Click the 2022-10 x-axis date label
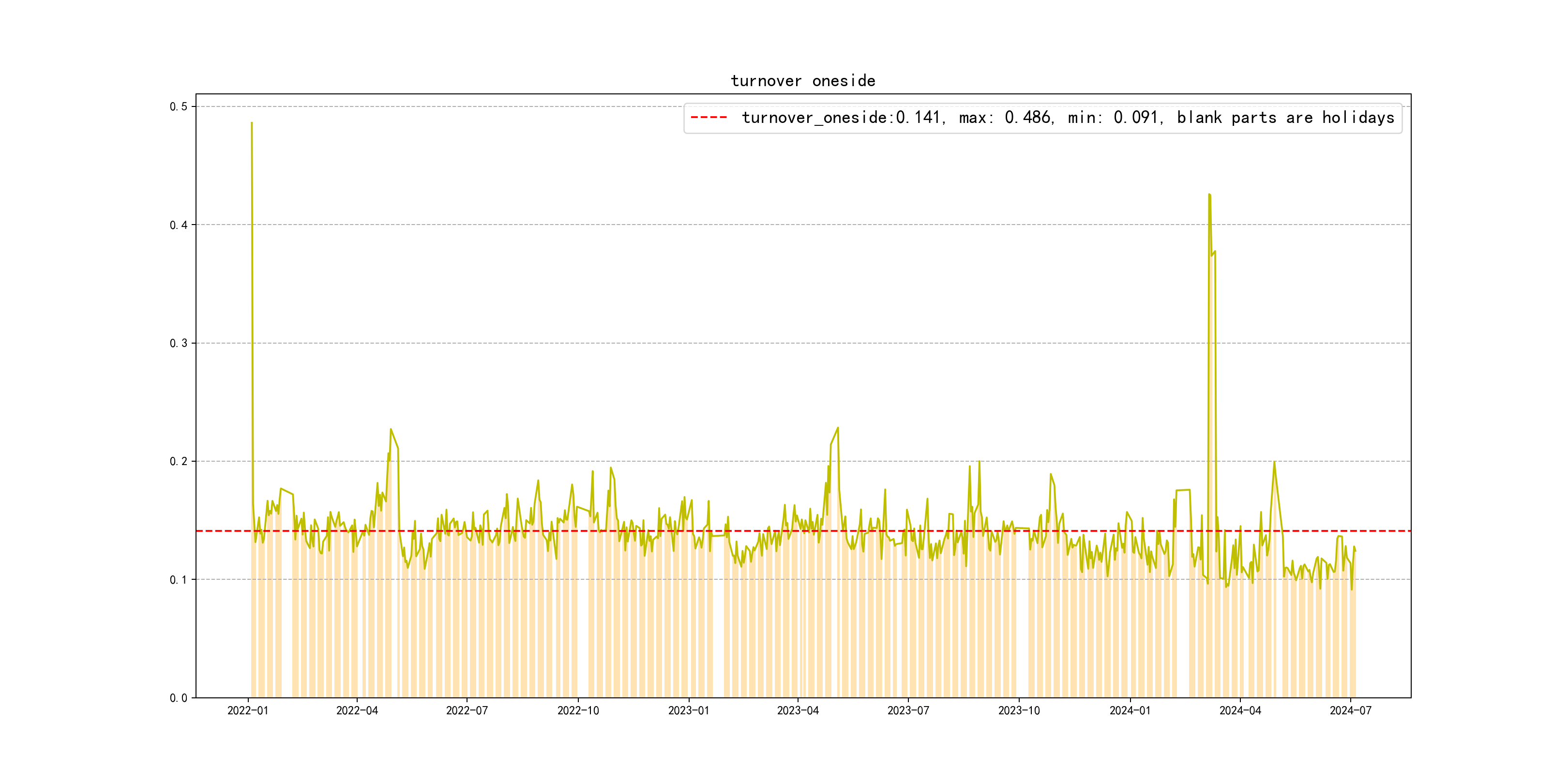The width and height of the screenshot is (1568, 784). point(578,710)
